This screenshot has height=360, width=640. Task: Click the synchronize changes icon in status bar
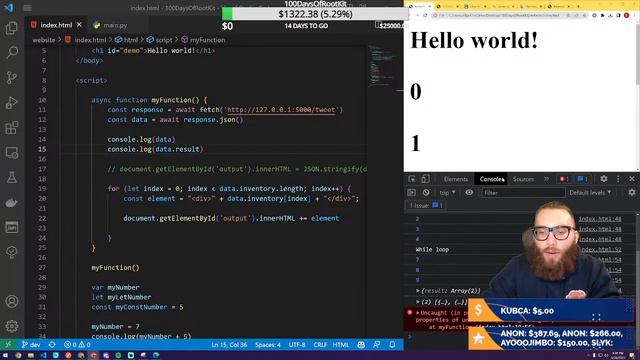(52, 344)
